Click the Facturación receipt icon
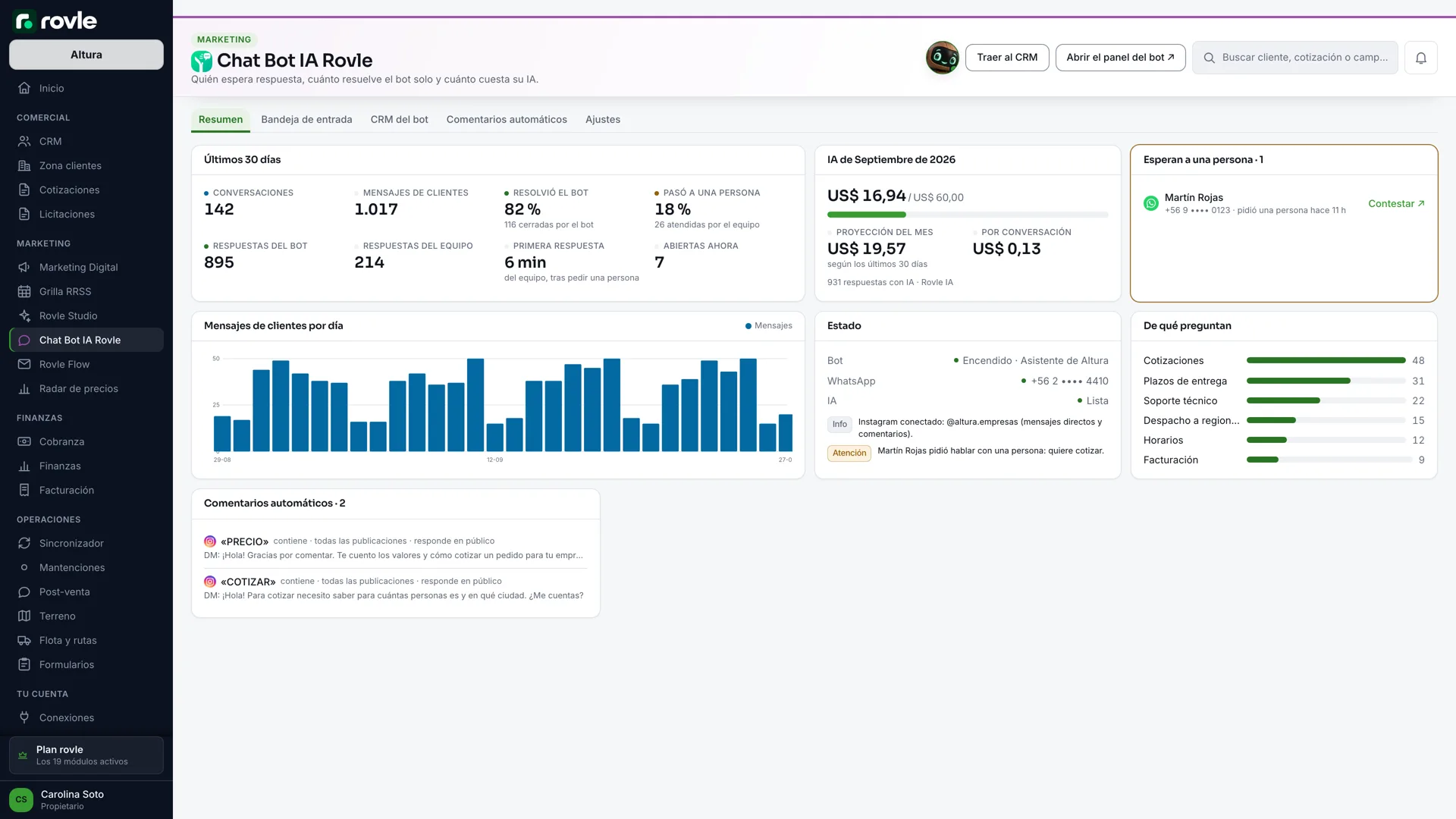Image resolution: width=1456 pixels, height=819 pixels. pos(24,490)
